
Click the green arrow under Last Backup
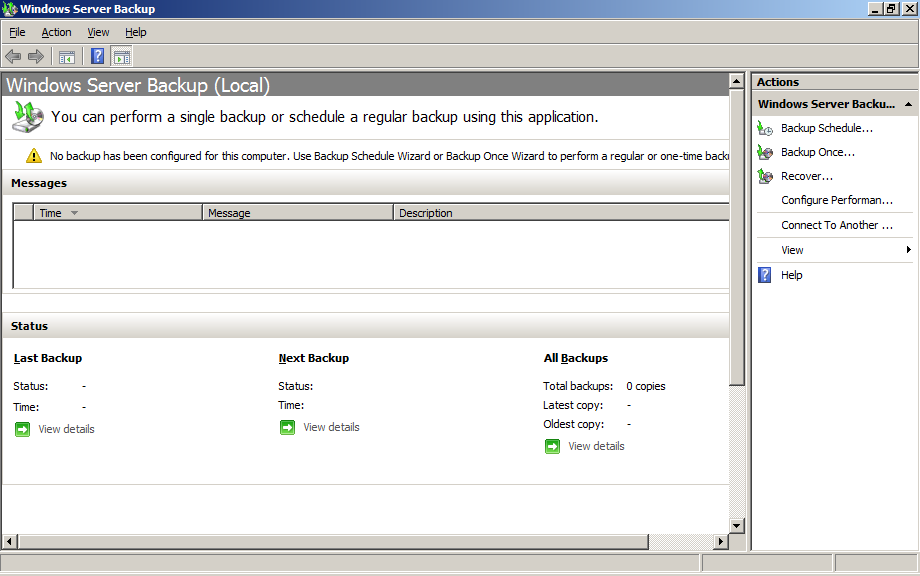[x=22, y=429]
